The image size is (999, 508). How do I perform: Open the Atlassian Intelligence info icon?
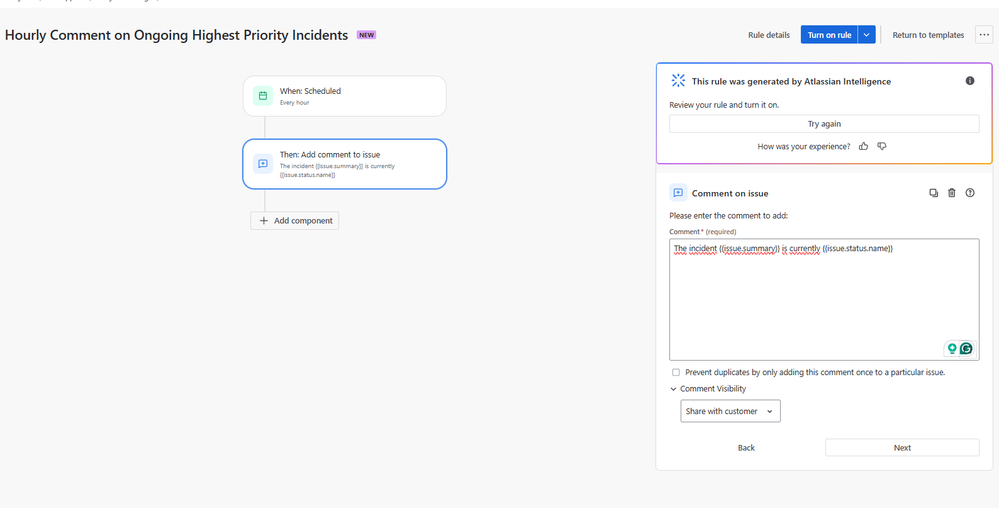[970, 81]
